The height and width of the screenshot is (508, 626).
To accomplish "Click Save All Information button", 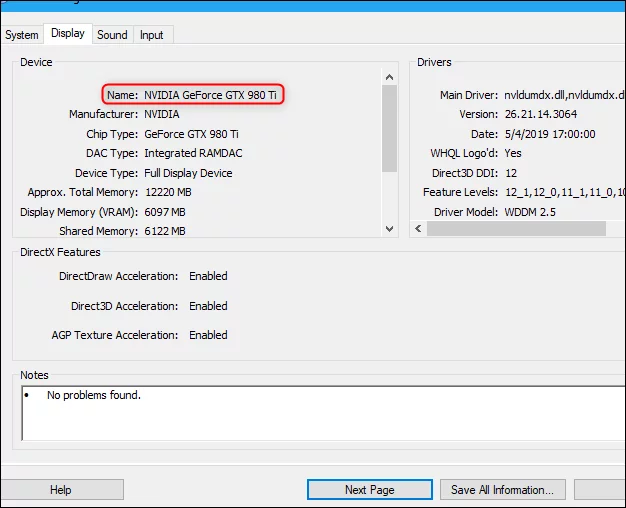I will (x=502, y=490).
